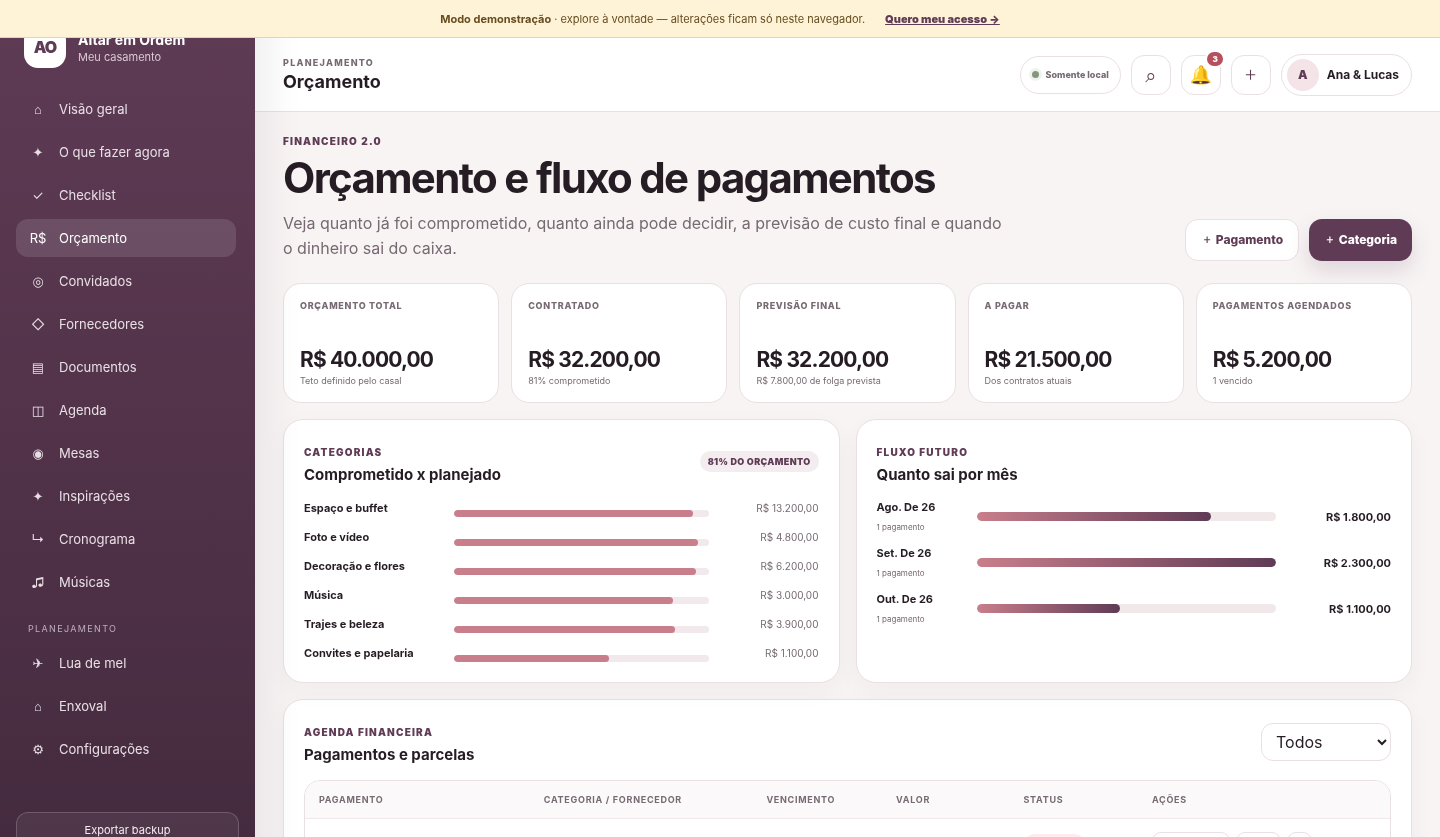Click the Mesas sidebar icon
Image resolution: width=1440 pixels, height=837 pixels.
tap(38, 454)
